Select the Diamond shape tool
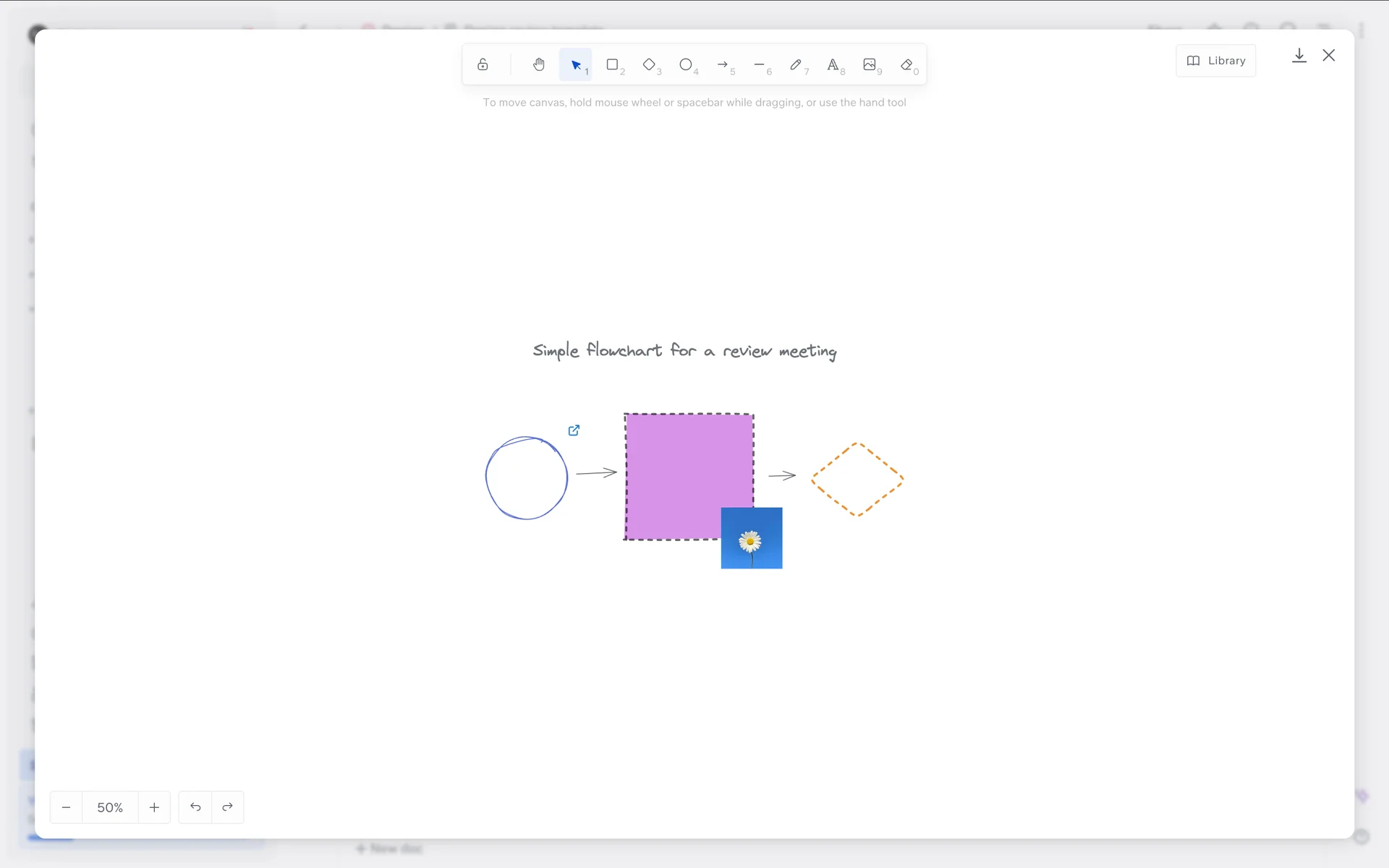The height and width of the screenshot is (868, 1389). point(650,64)
